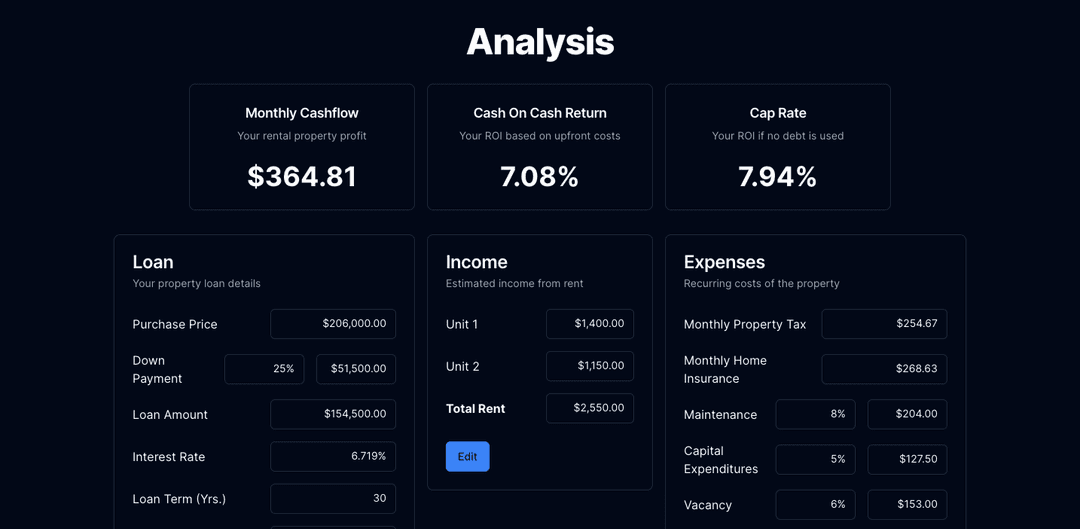Click the Capital Expenditures dollar amount
Screen dimensions: 1080x529
[907, 459]
